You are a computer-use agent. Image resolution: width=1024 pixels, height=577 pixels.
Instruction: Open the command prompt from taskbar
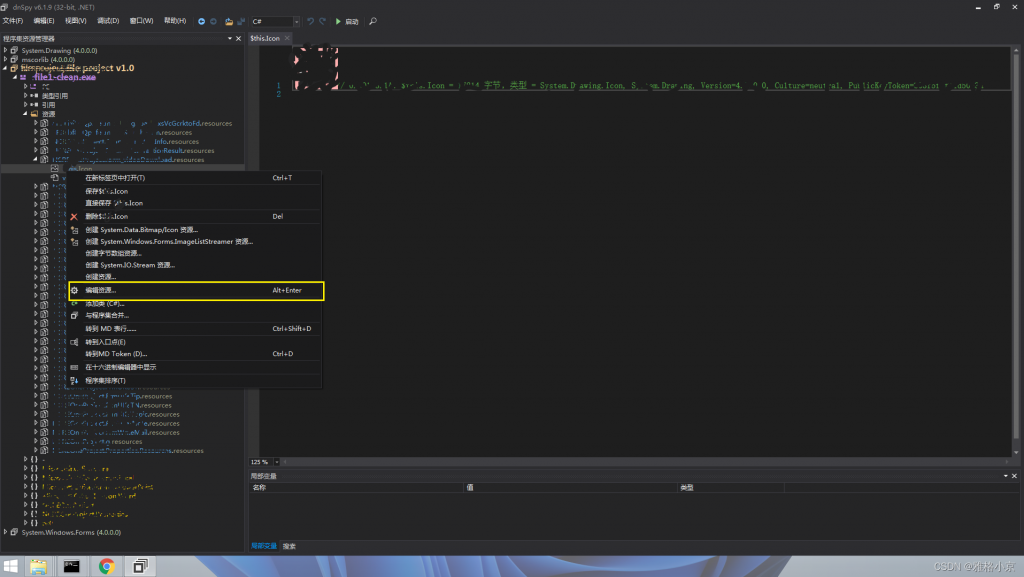pos(72,567)
